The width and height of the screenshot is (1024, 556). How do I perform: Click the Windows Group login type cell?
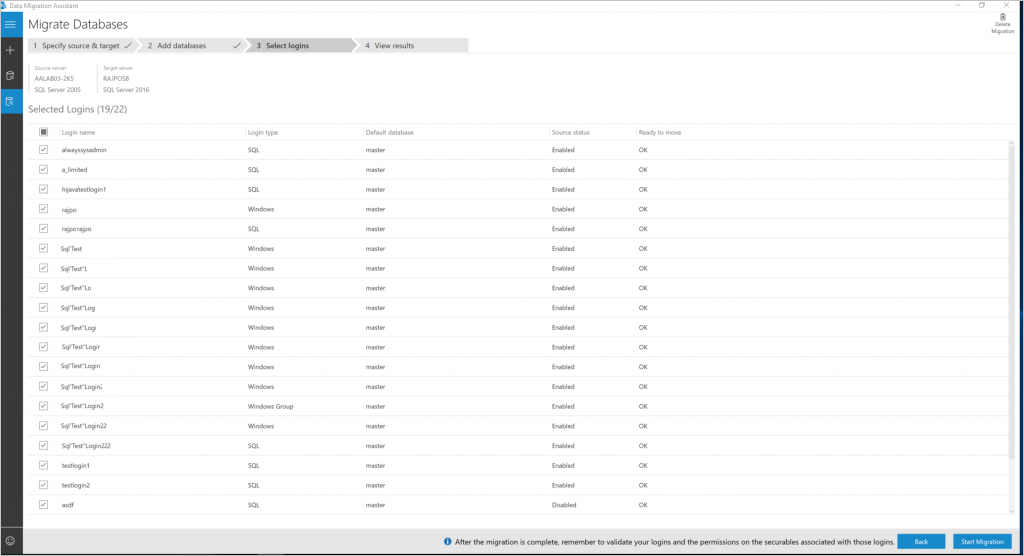click(270, 406)
